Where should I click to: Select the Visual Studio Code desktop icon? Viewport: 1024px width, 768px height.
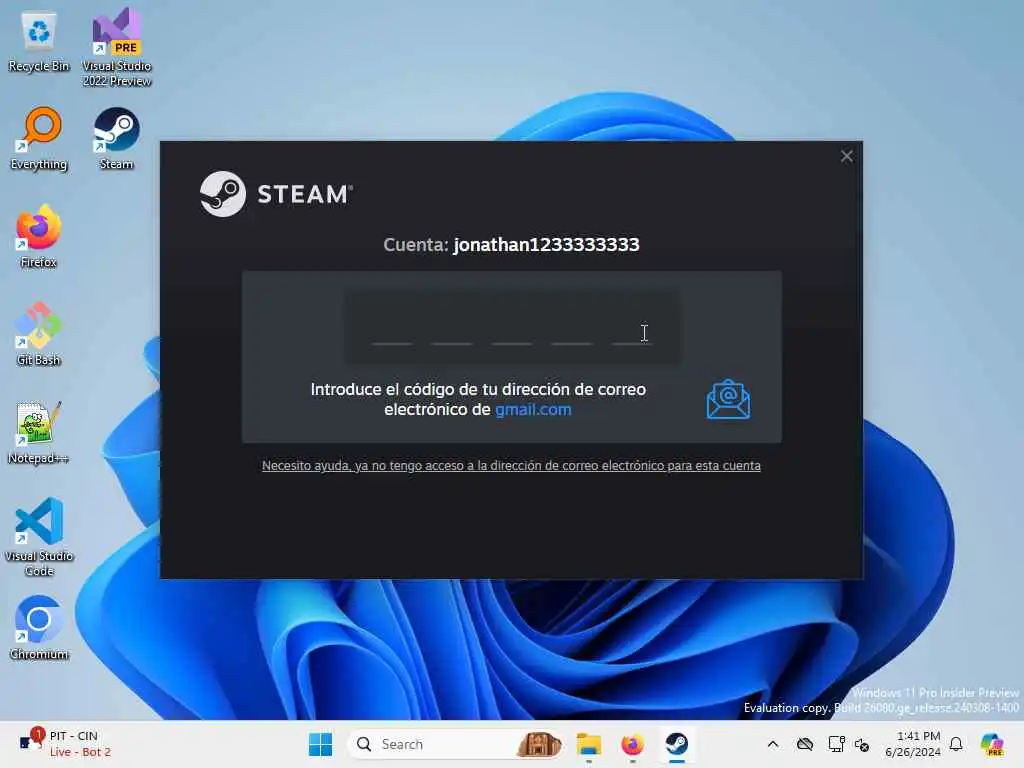click(x=39, y=537)
